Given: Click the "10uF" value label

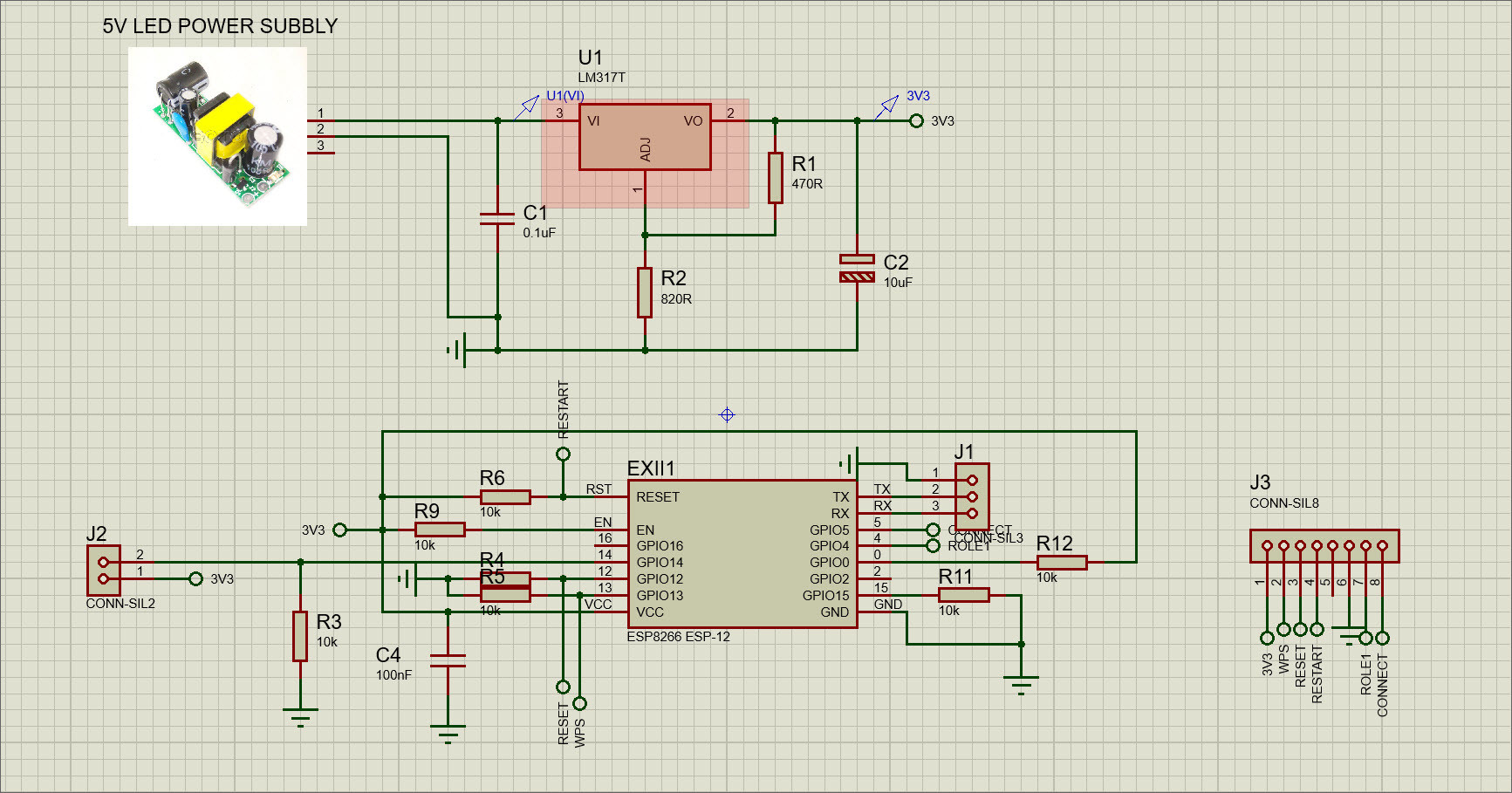Looking at the screenshot, I should click(898, 283).
